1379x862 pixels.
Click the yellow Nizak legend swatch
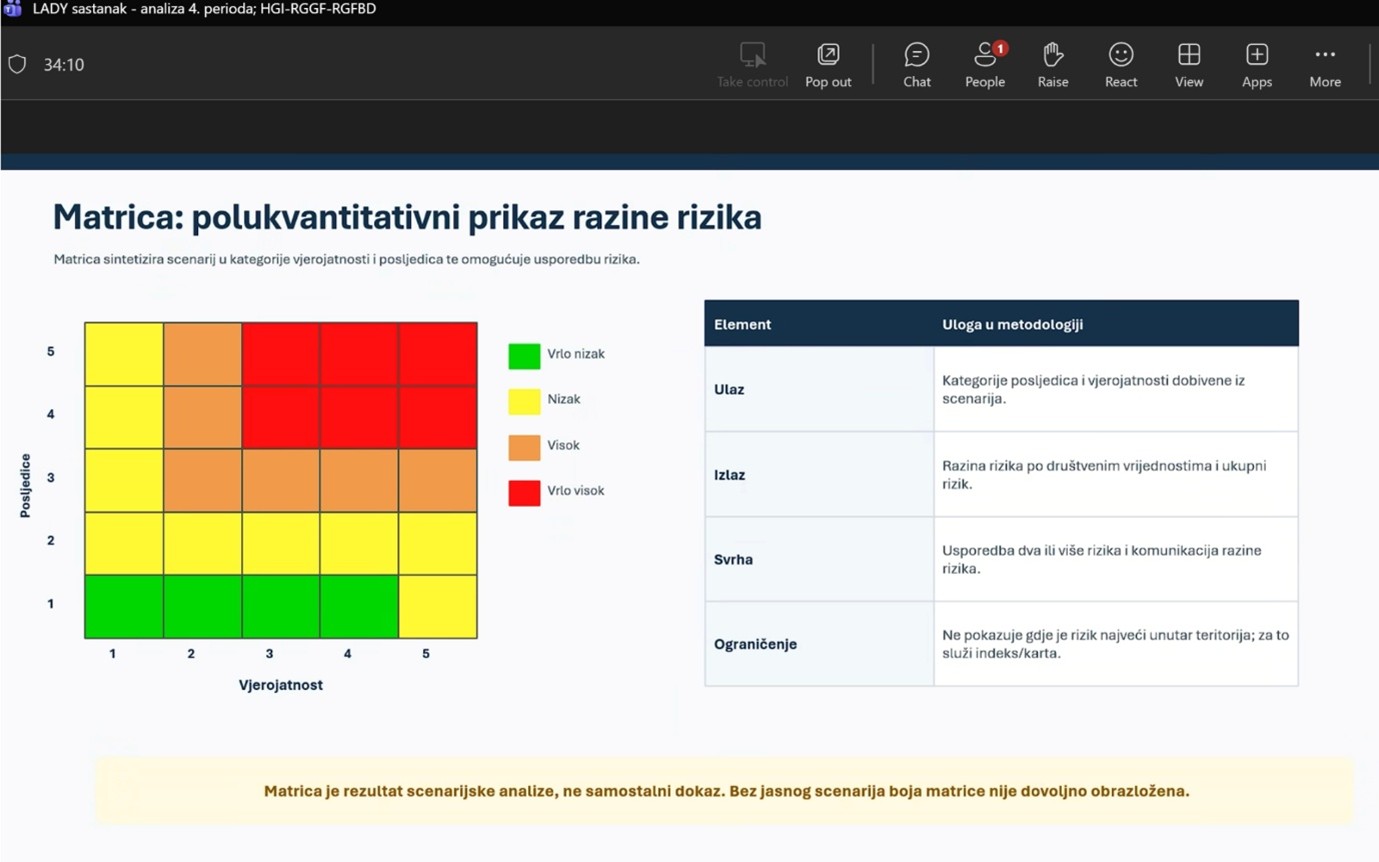[524, 400]
